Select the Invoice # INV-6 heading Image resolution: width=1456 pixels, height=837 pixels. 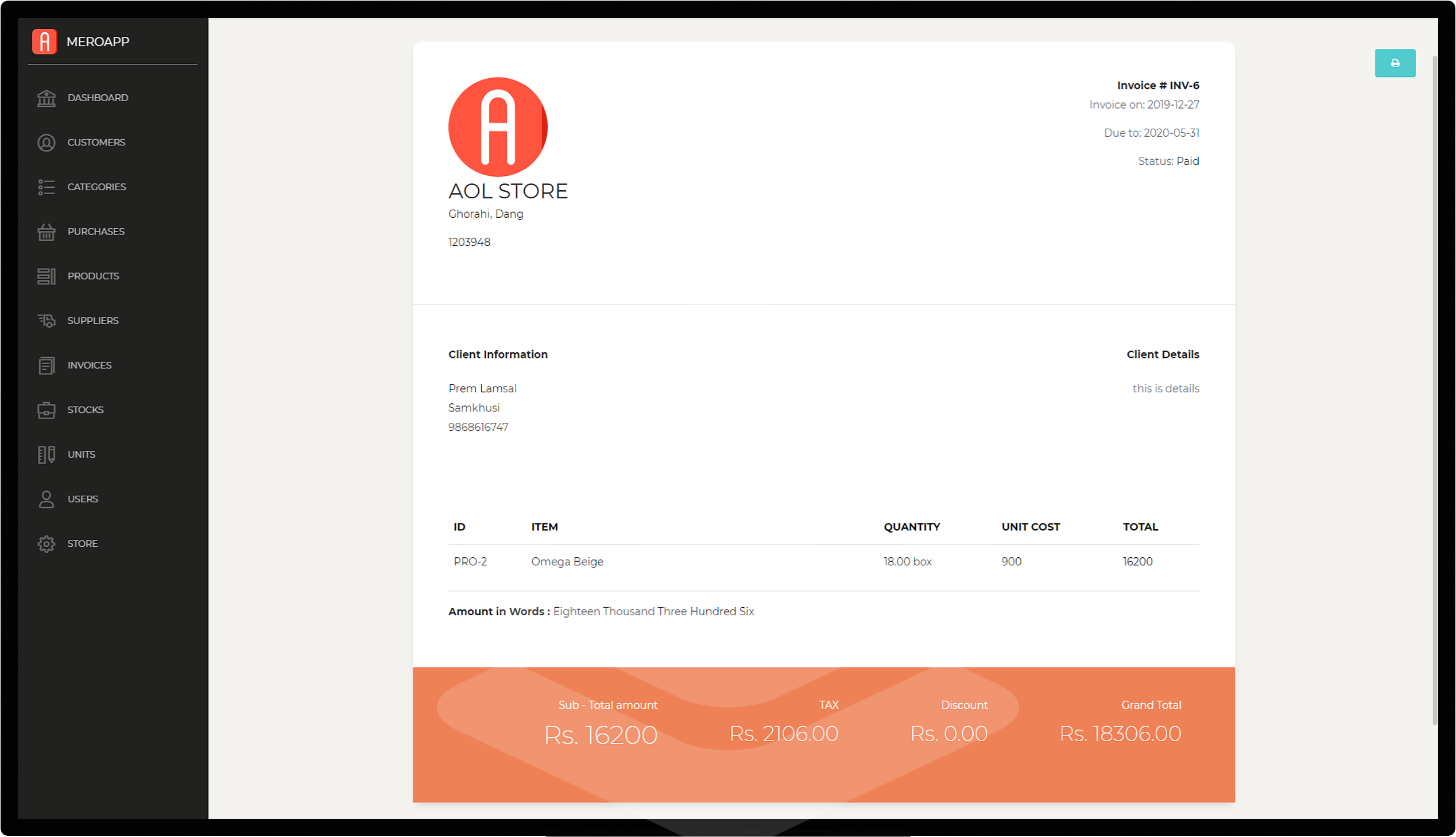[1157, 85]
